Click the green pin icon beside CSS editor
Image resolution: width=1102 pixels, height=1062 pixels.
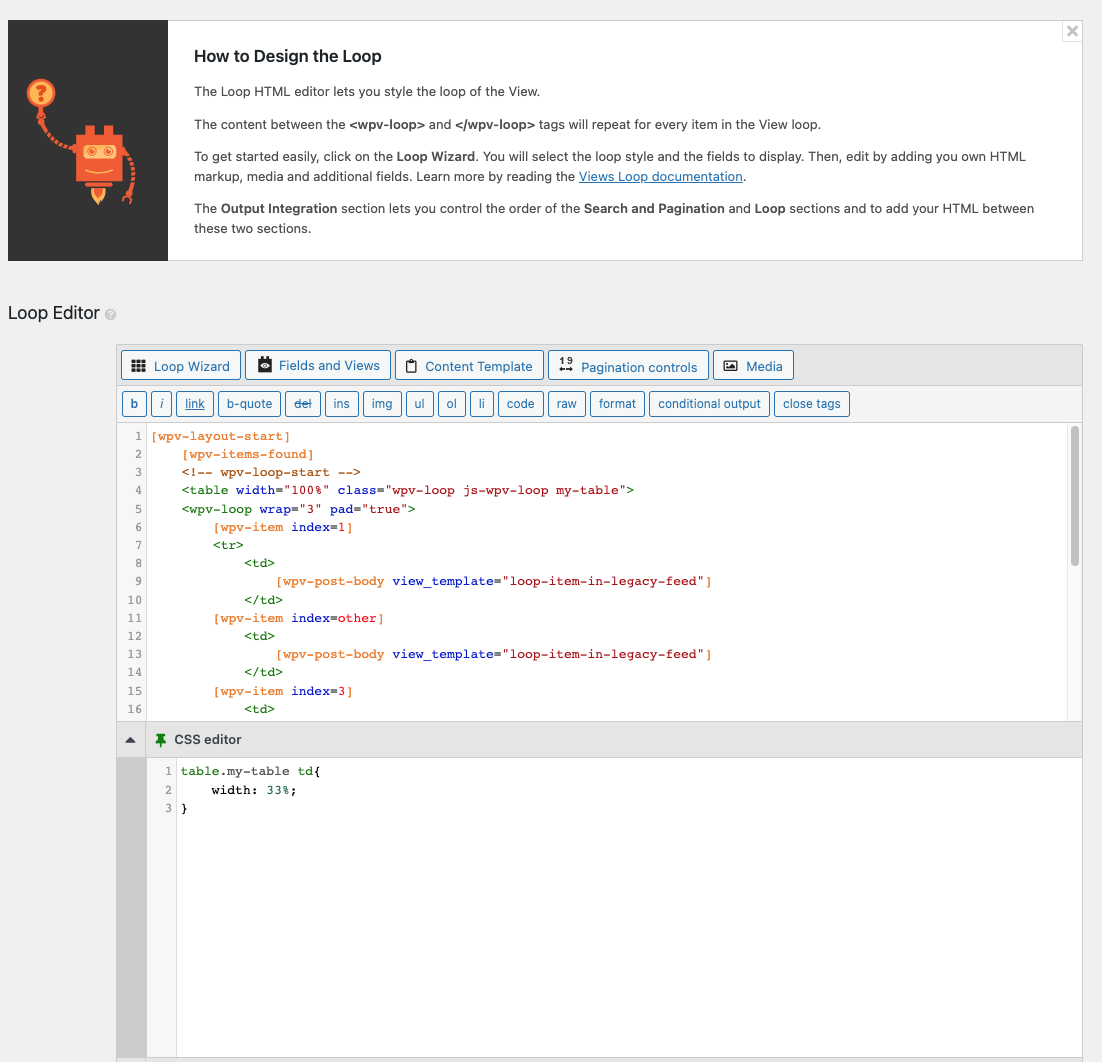click(161, 740)
